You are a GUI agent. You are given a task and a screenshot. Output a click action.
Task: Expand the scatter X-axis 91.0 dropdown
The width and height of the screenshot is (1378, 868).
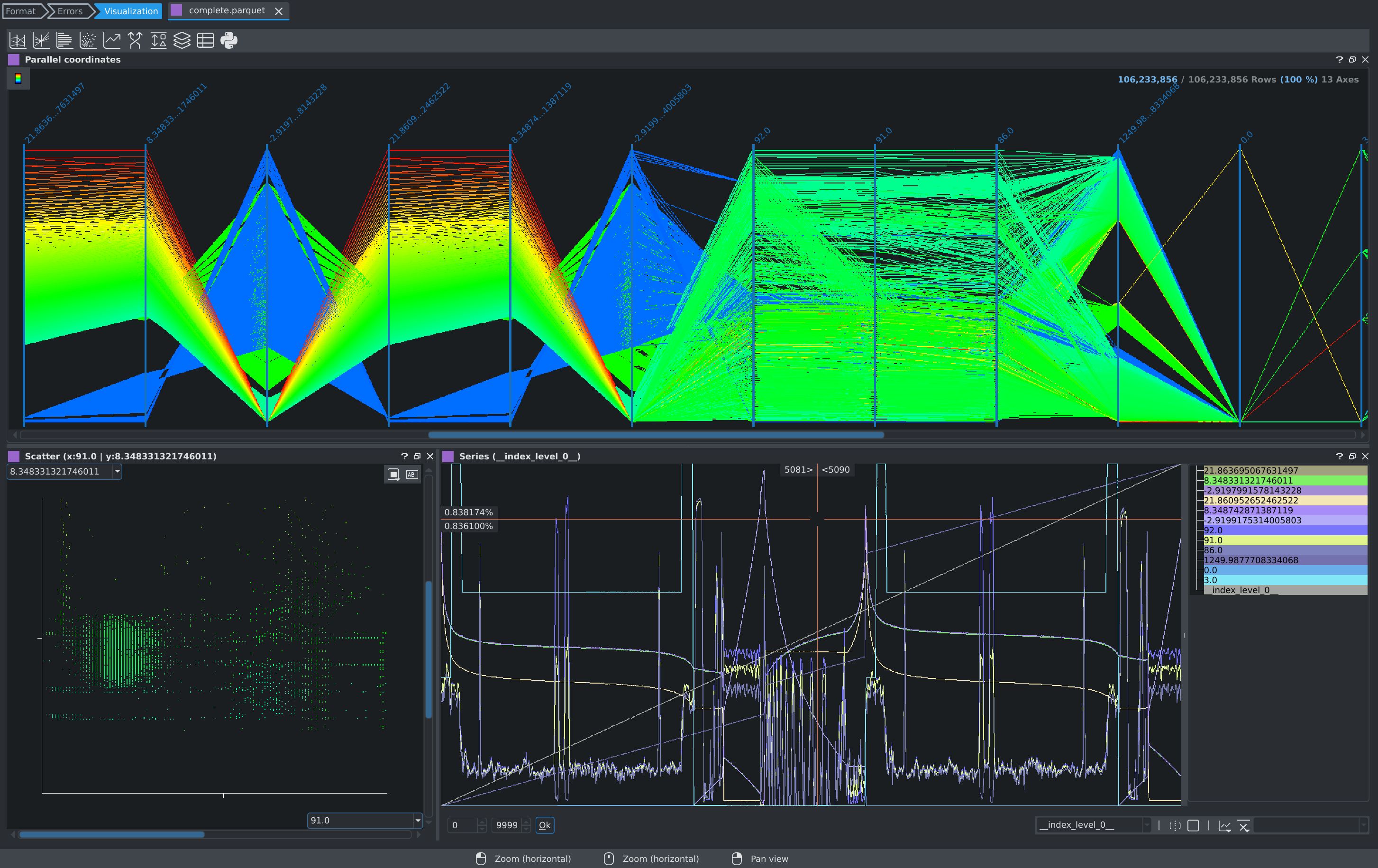click(417, 821)
